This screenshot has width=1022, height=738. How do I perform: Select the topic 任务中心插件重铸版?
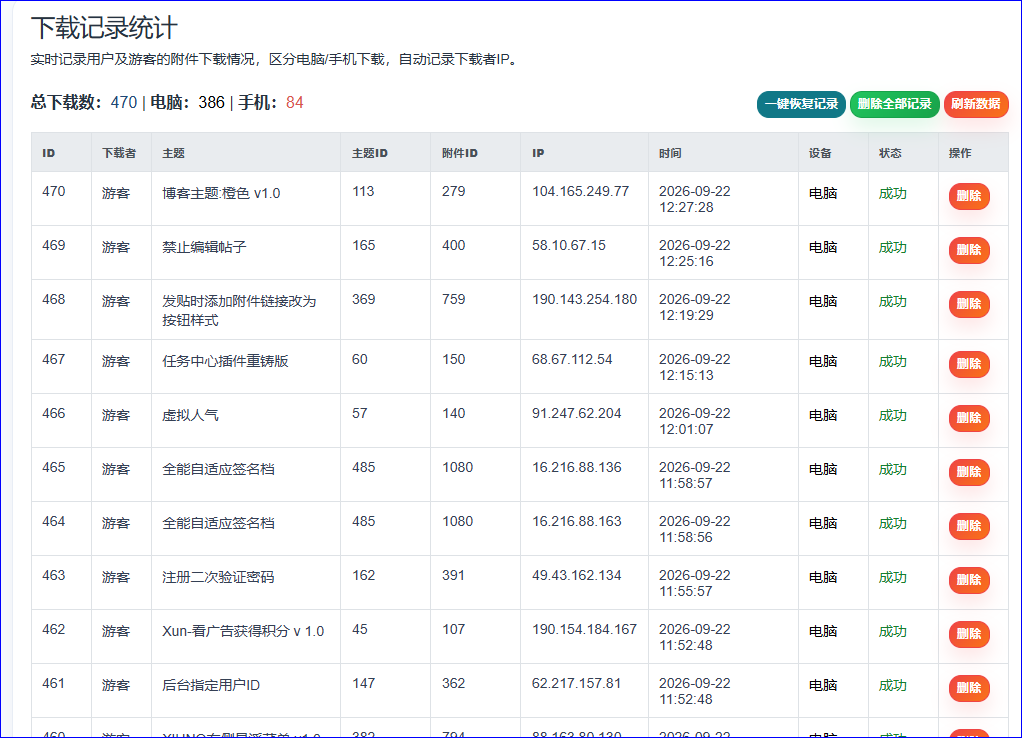pyautogui.click(x=225, y=362)
